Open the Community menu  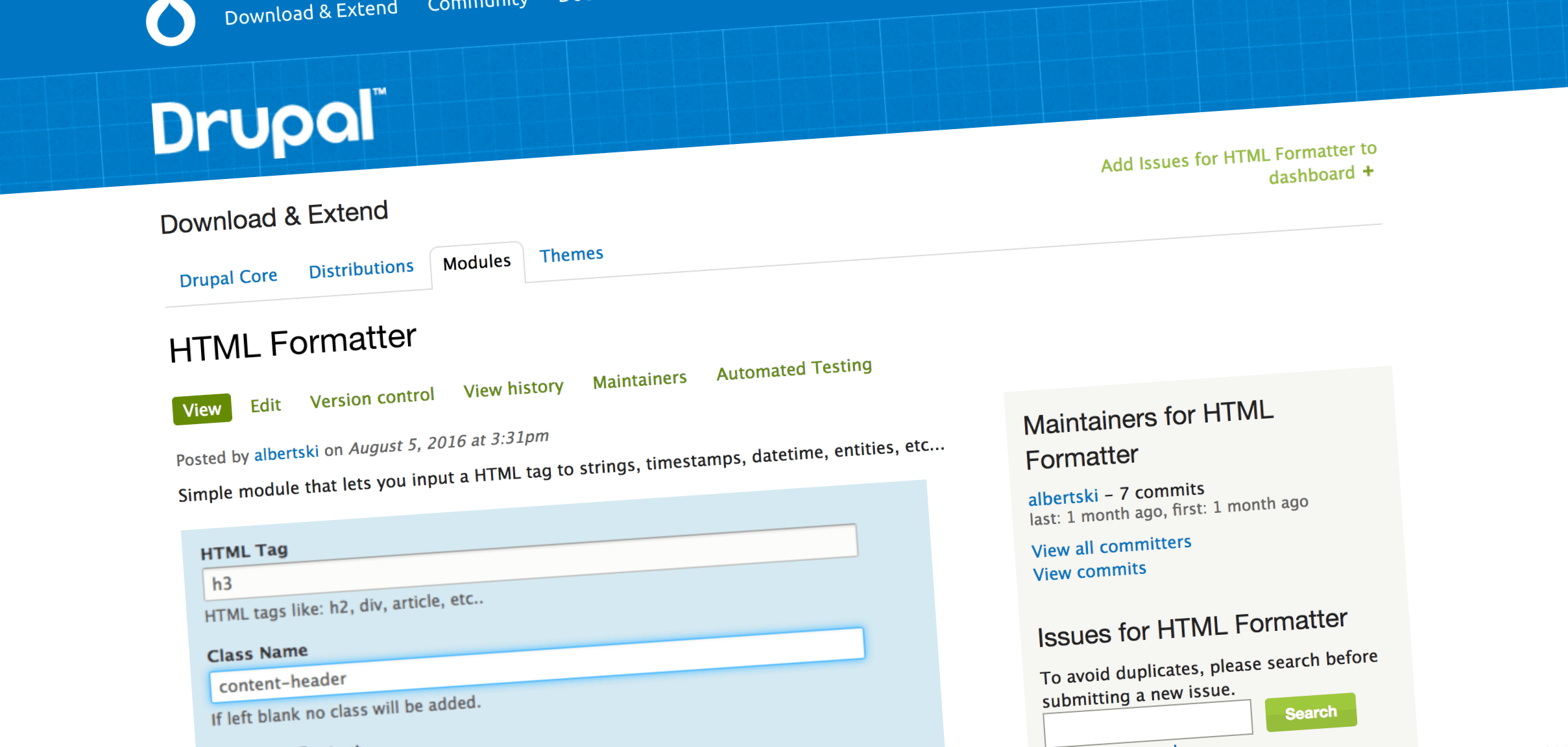click(x=477, y=4)
